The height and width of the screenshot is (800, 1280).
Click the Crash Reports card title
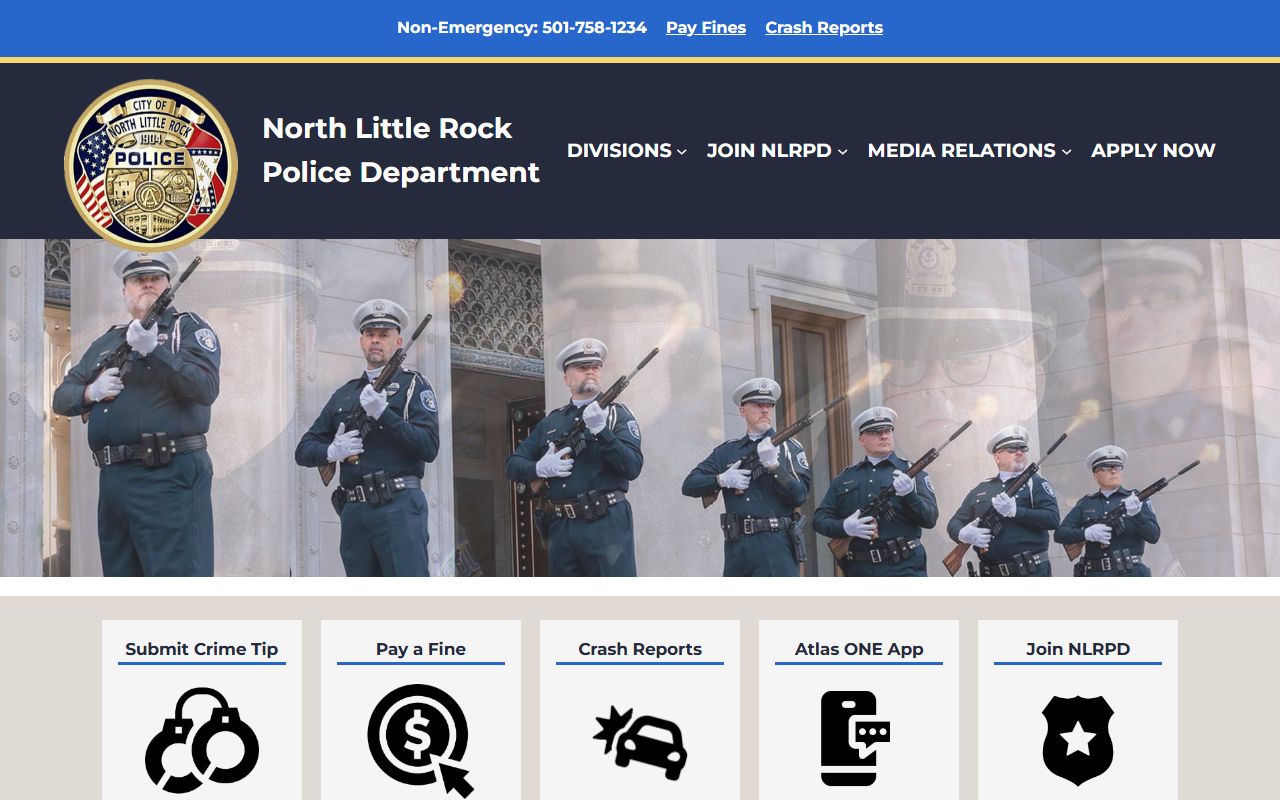pyautogui.click(x=640, y=649)
